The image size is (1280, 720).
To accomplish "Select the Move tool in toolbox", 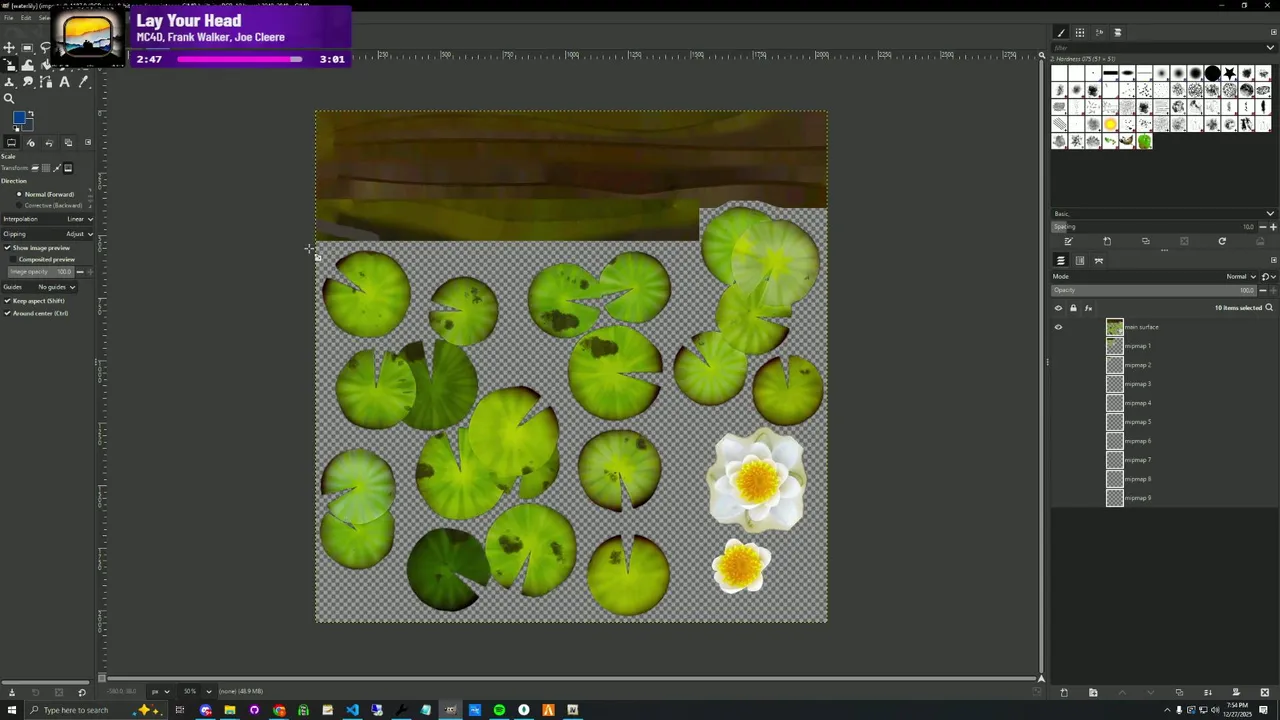I will click(x=9, y=48).
